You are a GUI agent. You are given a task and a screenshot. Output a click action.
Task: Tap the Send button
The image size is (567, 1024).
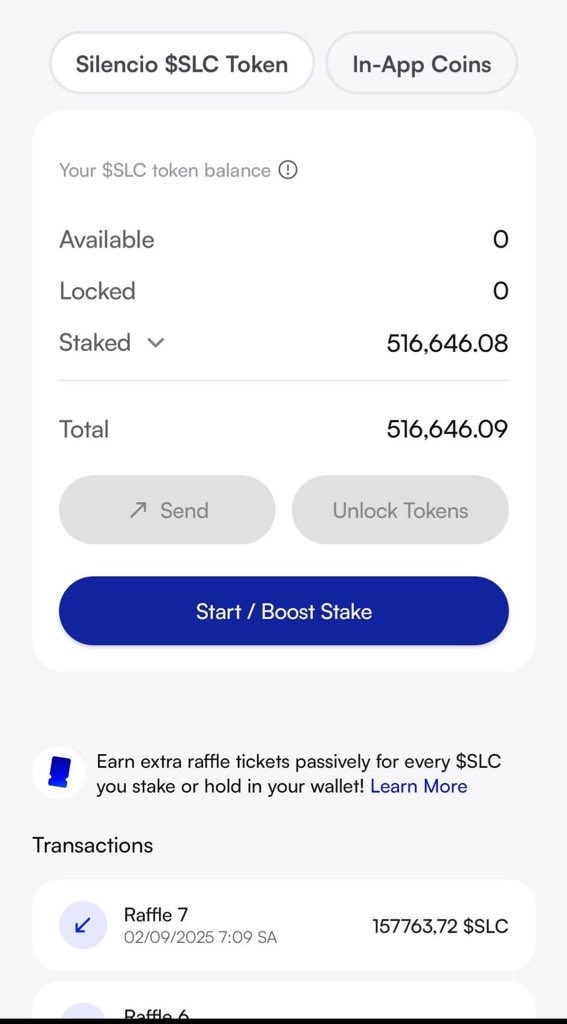[167, 510]
